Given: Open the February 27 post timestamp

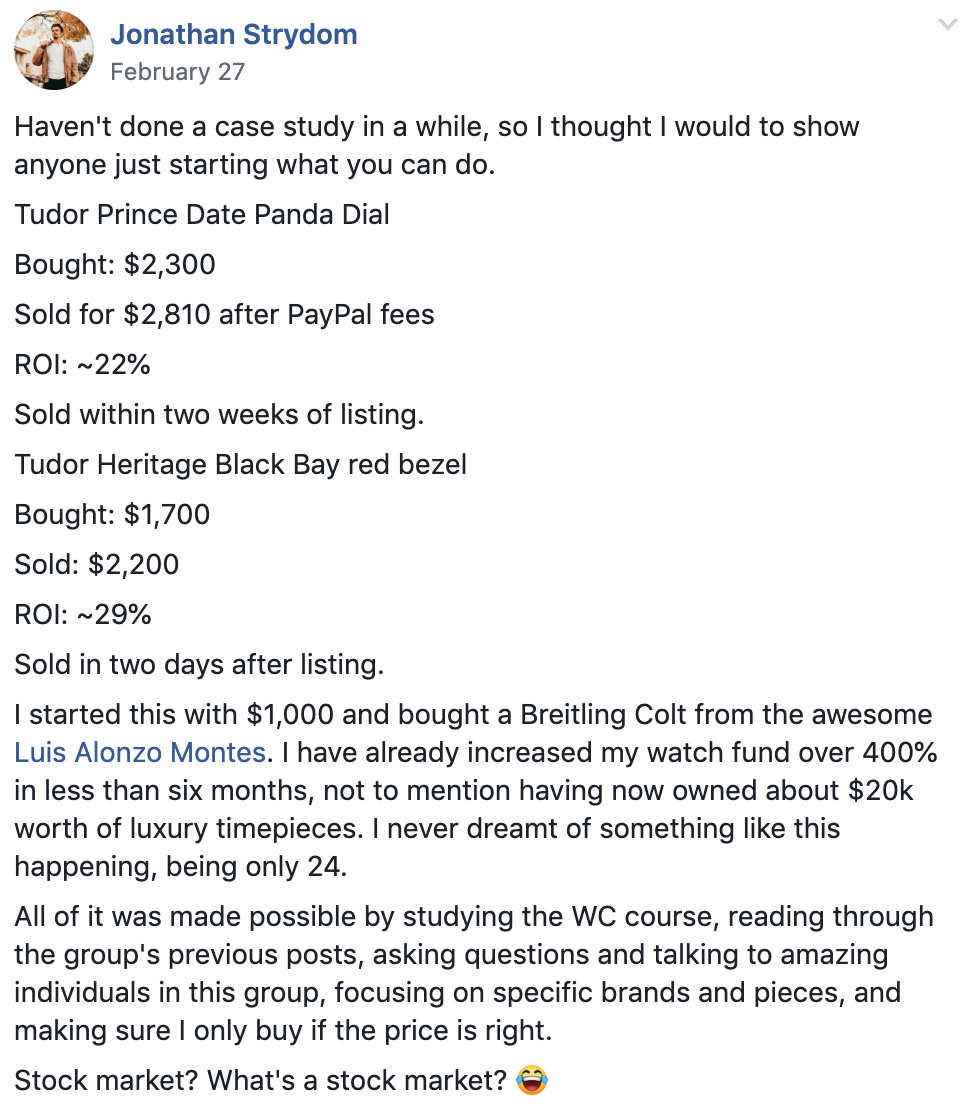Looking at the screenshot, I should coord(178,71).
